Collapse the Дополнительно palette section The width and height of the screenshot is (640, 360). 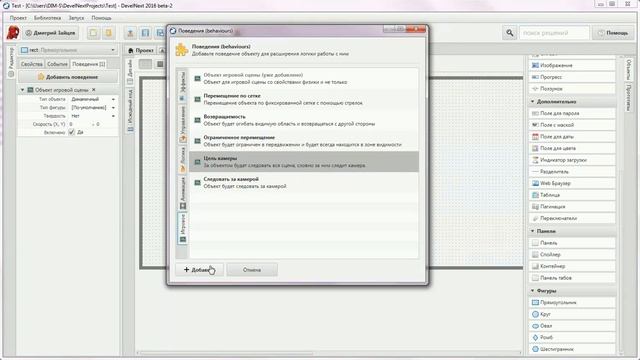pyautogui.click(x=532, y=101)
